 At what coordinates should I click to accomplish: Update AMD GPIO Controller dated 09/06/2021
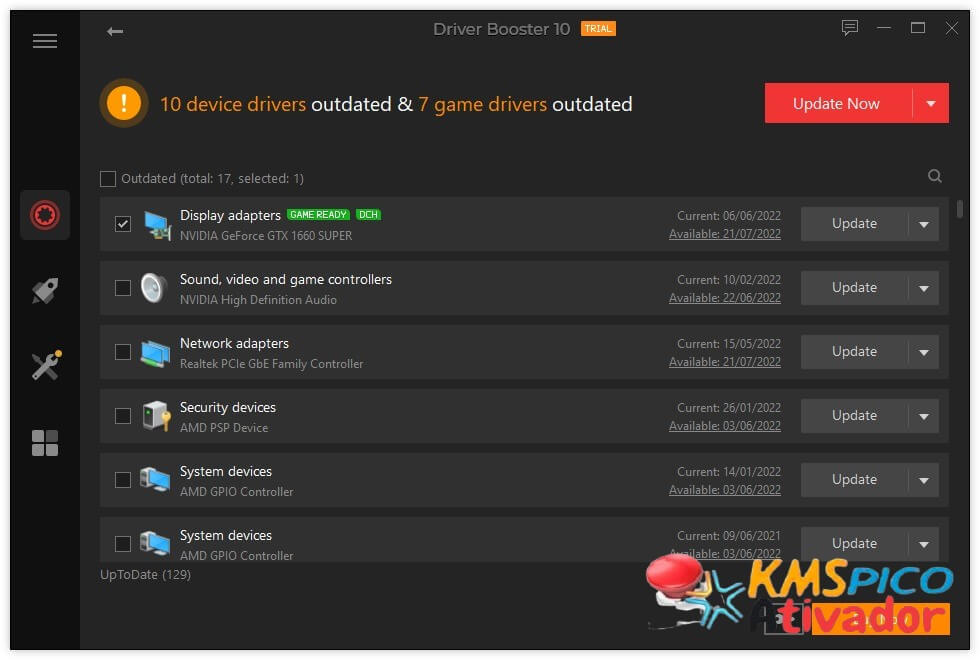pos(854,544)
